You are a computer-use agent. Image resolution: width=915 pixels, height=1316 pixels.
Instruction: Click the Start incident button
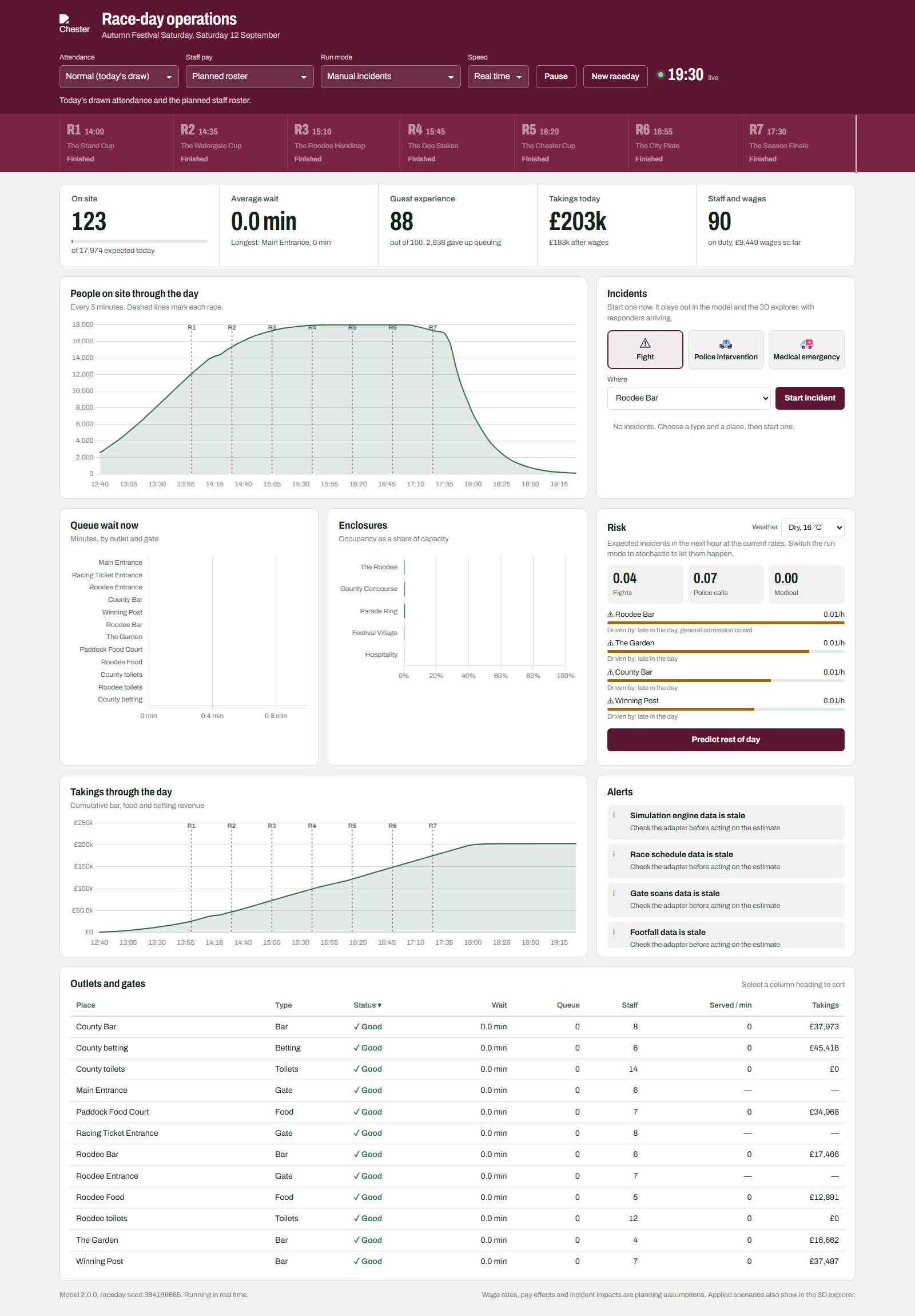pos(810,398)
